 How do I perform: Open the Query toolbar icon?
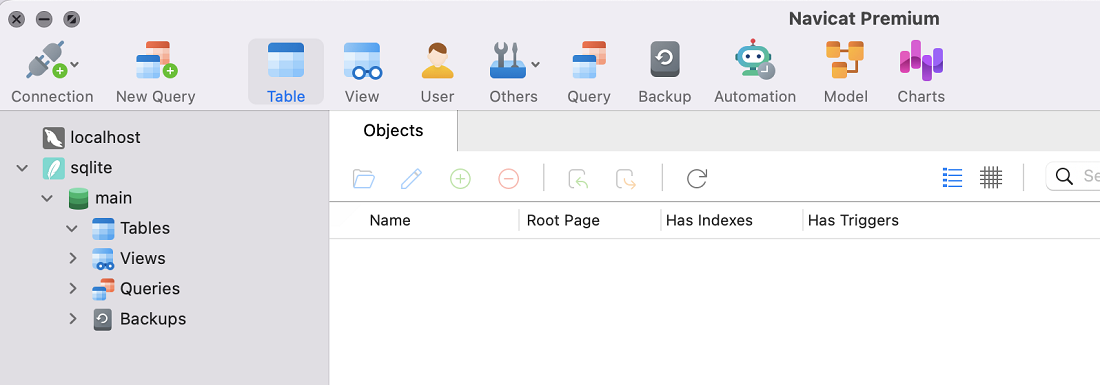coord(589,60)
